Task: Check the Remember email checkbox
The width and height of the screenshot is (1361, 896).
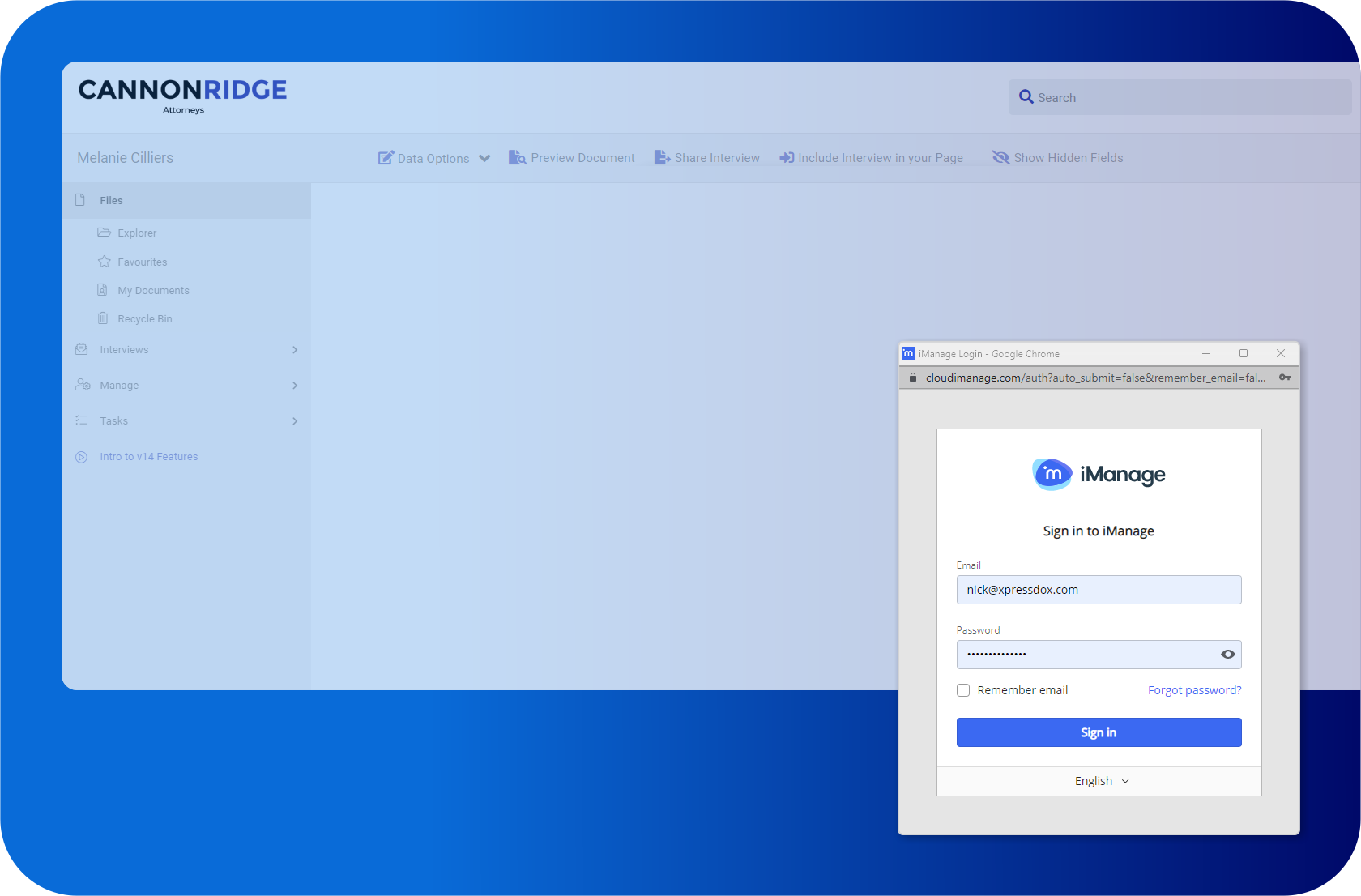Action: click(963, 690)
